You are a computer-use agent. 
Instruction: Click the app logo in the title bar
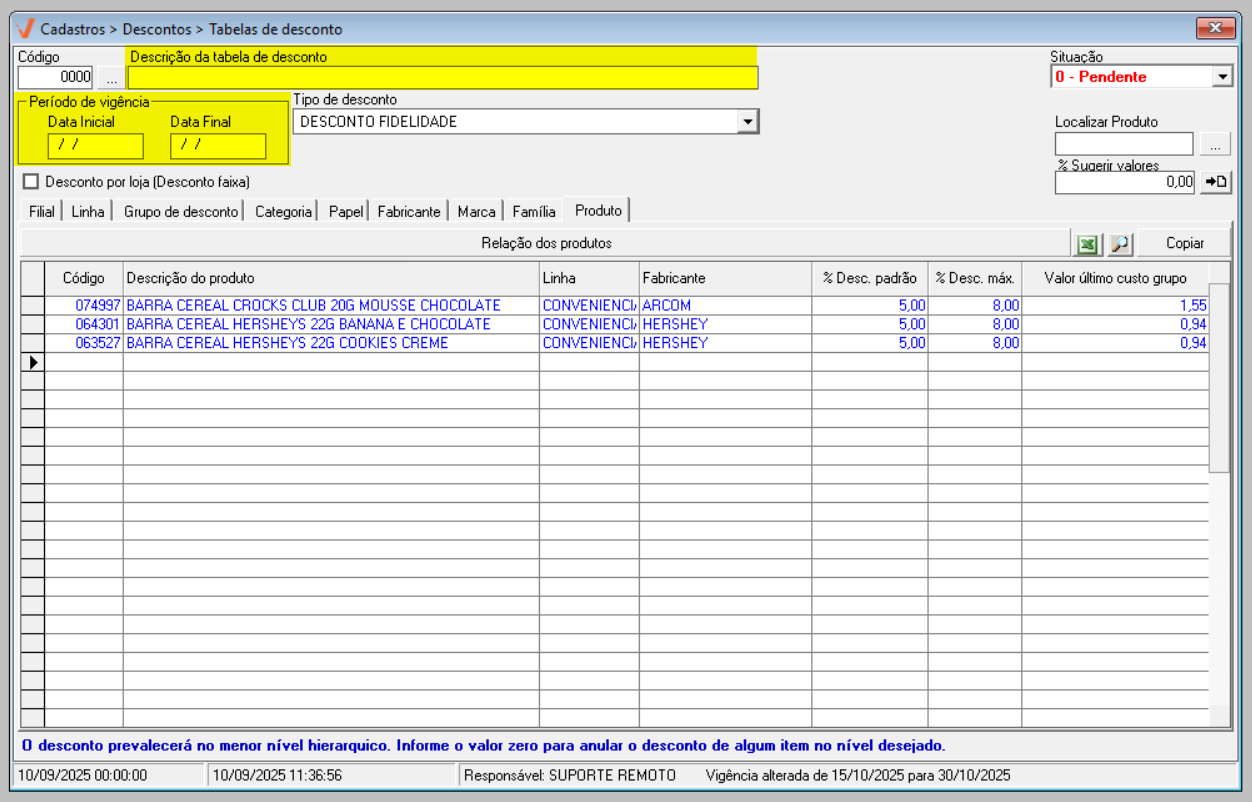[x=25, y=28]
